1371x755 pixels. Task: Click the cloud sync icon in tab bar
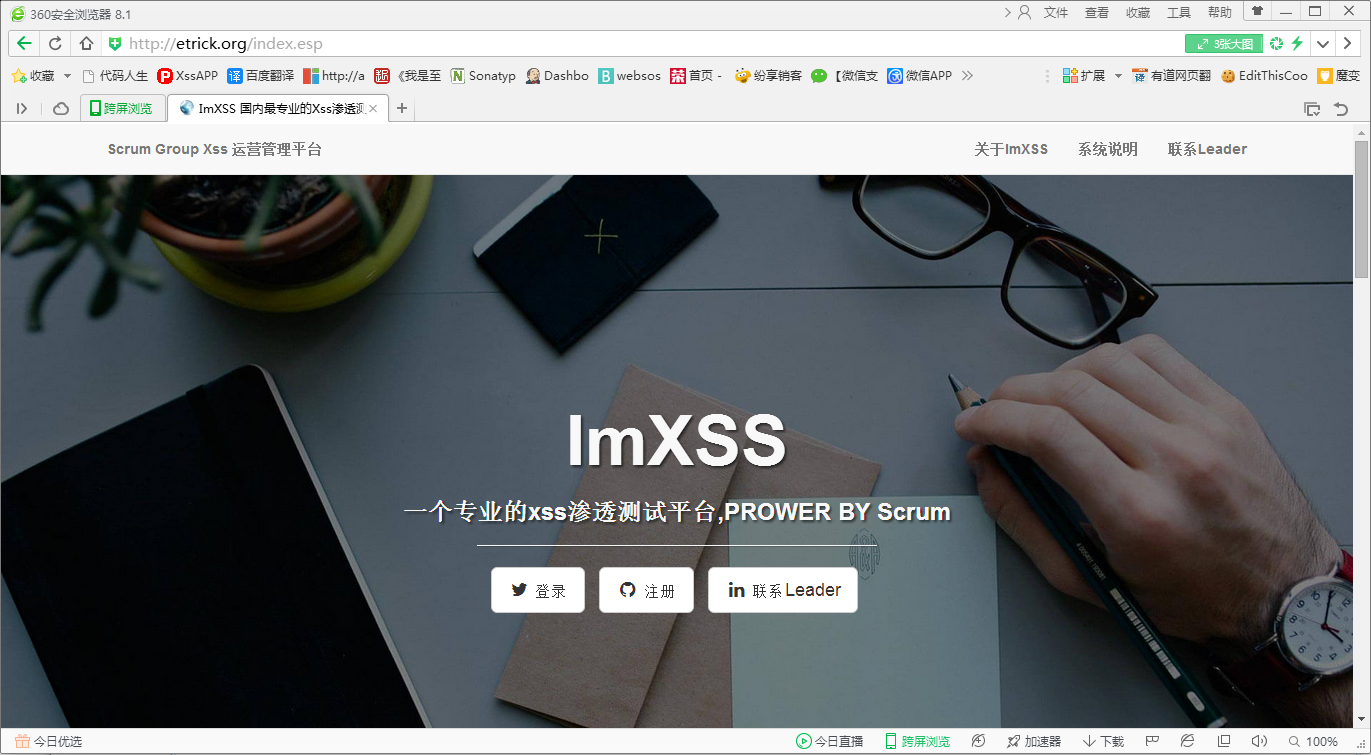click(x=61, y=108)
